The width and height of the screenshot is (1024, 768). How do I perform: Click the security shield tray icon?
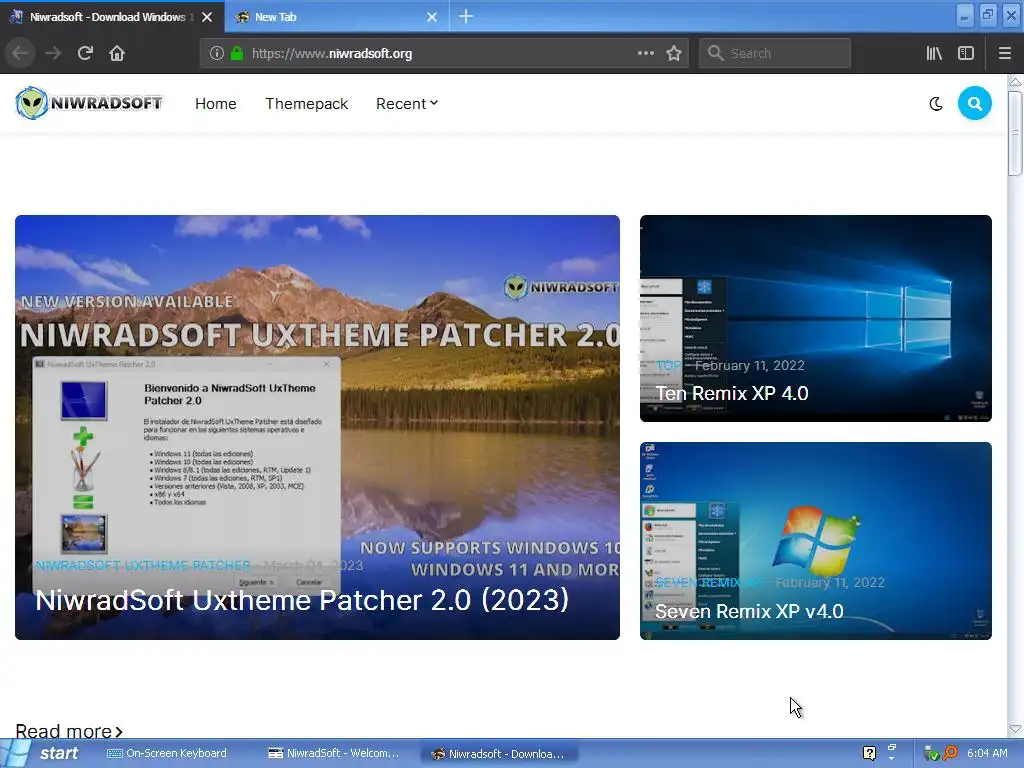pyautogui.click(x=931, y=754)
